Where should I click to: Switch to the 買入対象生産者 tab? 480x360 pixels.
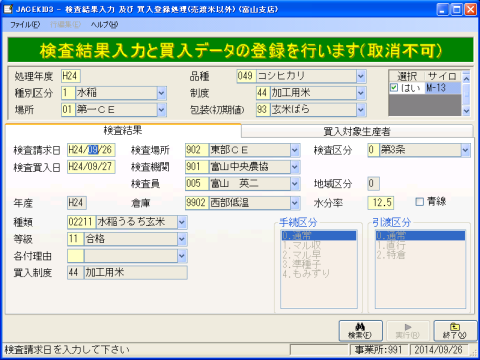coord(357,132)
